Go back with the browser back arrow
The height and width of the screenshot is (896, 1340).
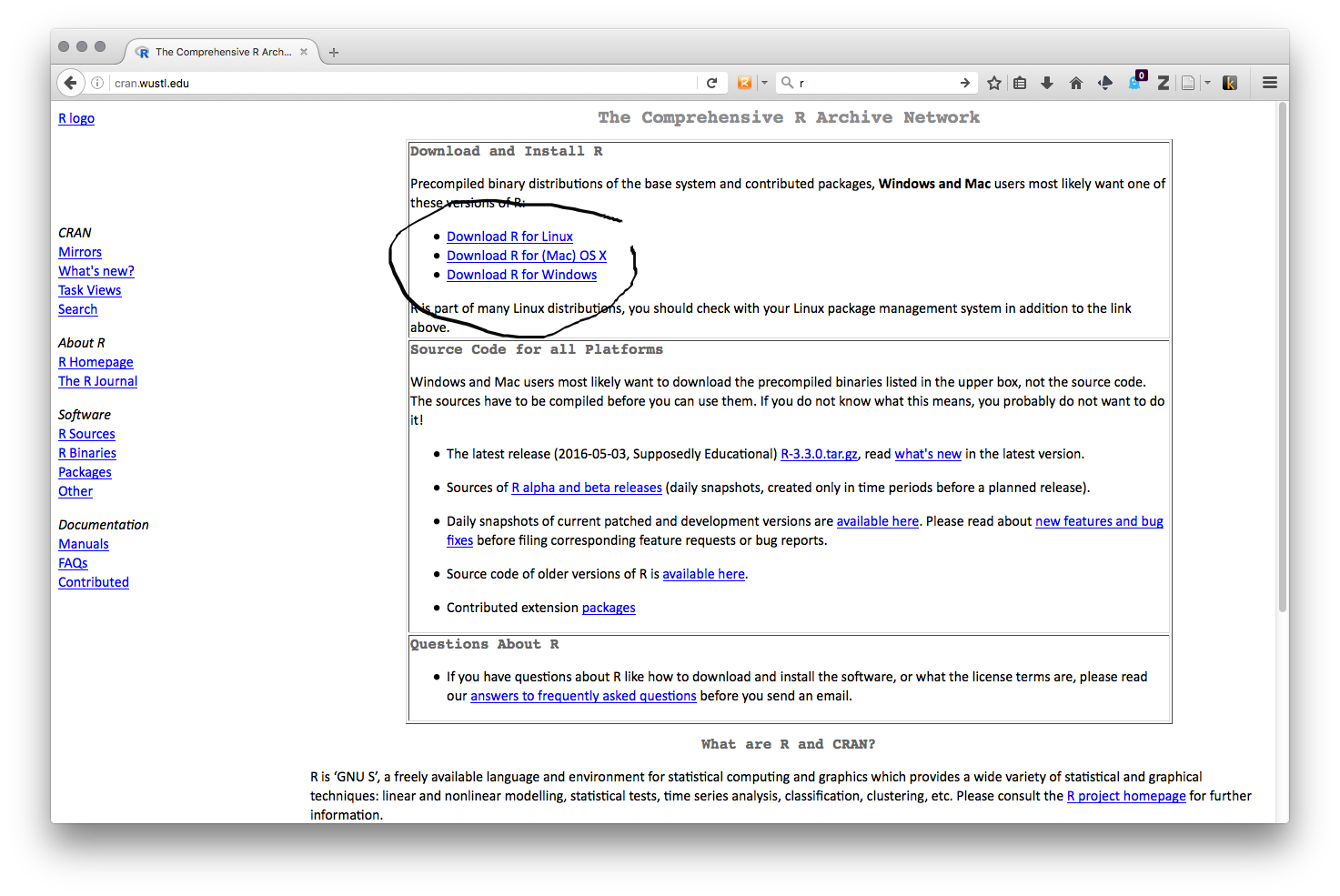pyautogui.click(x=70, y=83)
